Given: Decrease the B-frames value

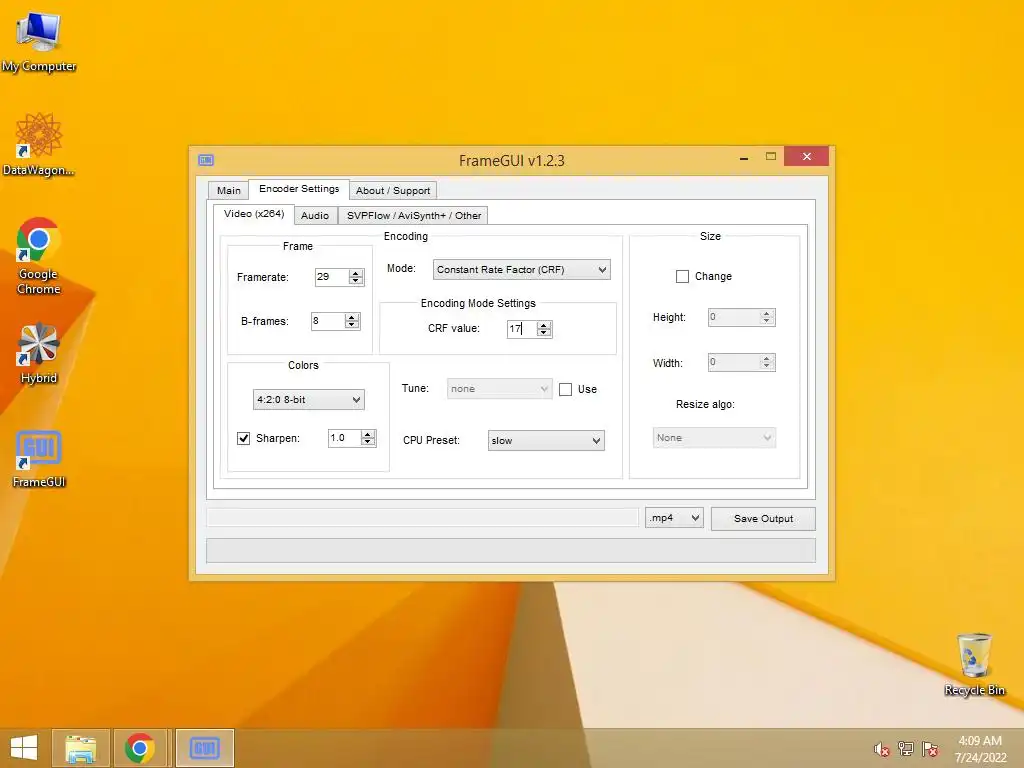Looking at the screenshot, I should coord(352,325).
